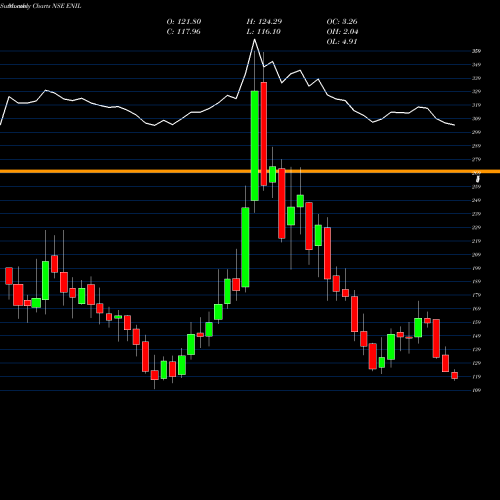Click the 309 price axis label
Image resolution: width=500 pixels, height=500 pixels.
tap(476, 119)
